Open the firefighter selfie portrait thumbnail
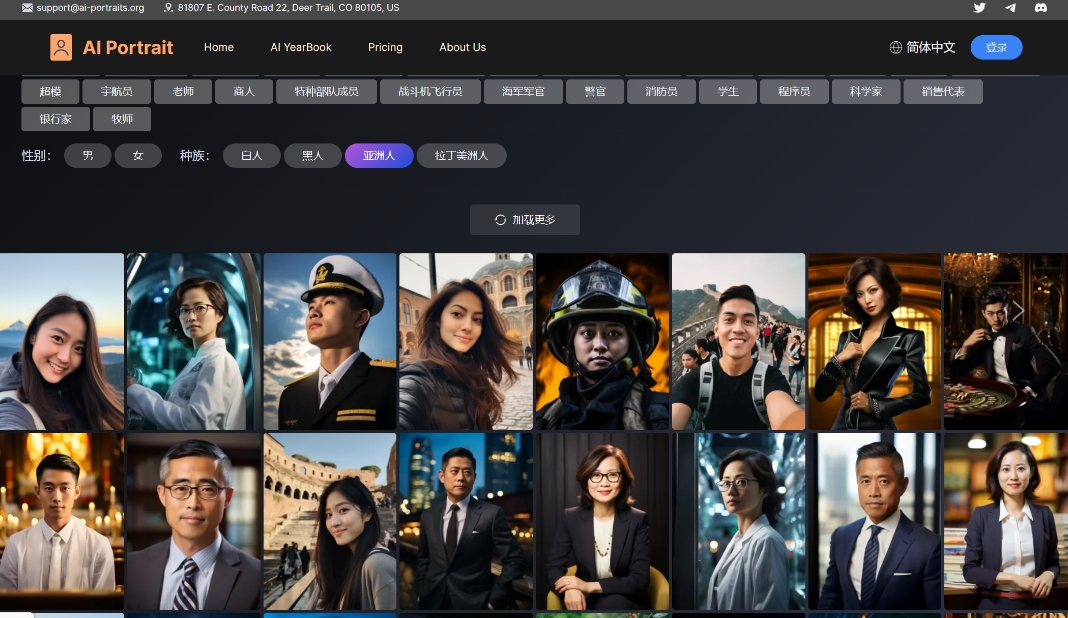1068x618 pixels. click(x=602, y=341)
